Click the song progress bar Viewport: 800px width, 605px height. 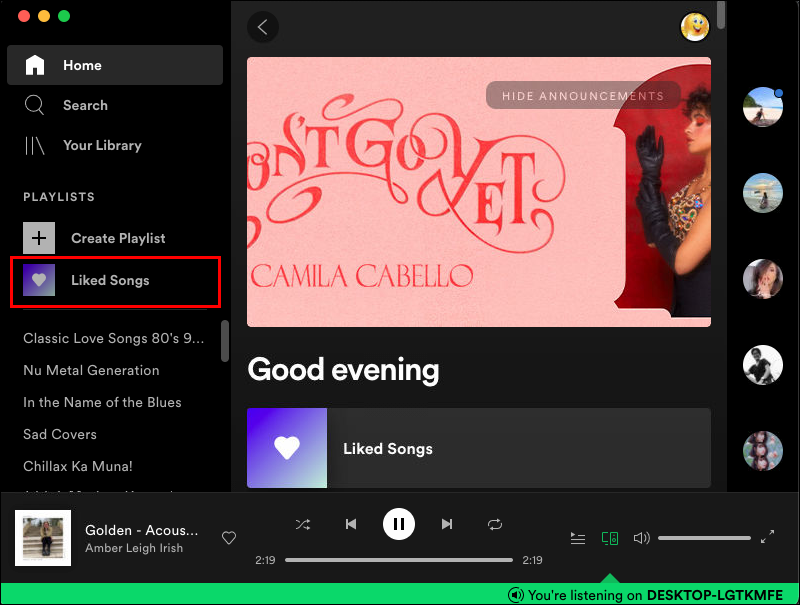399,560
